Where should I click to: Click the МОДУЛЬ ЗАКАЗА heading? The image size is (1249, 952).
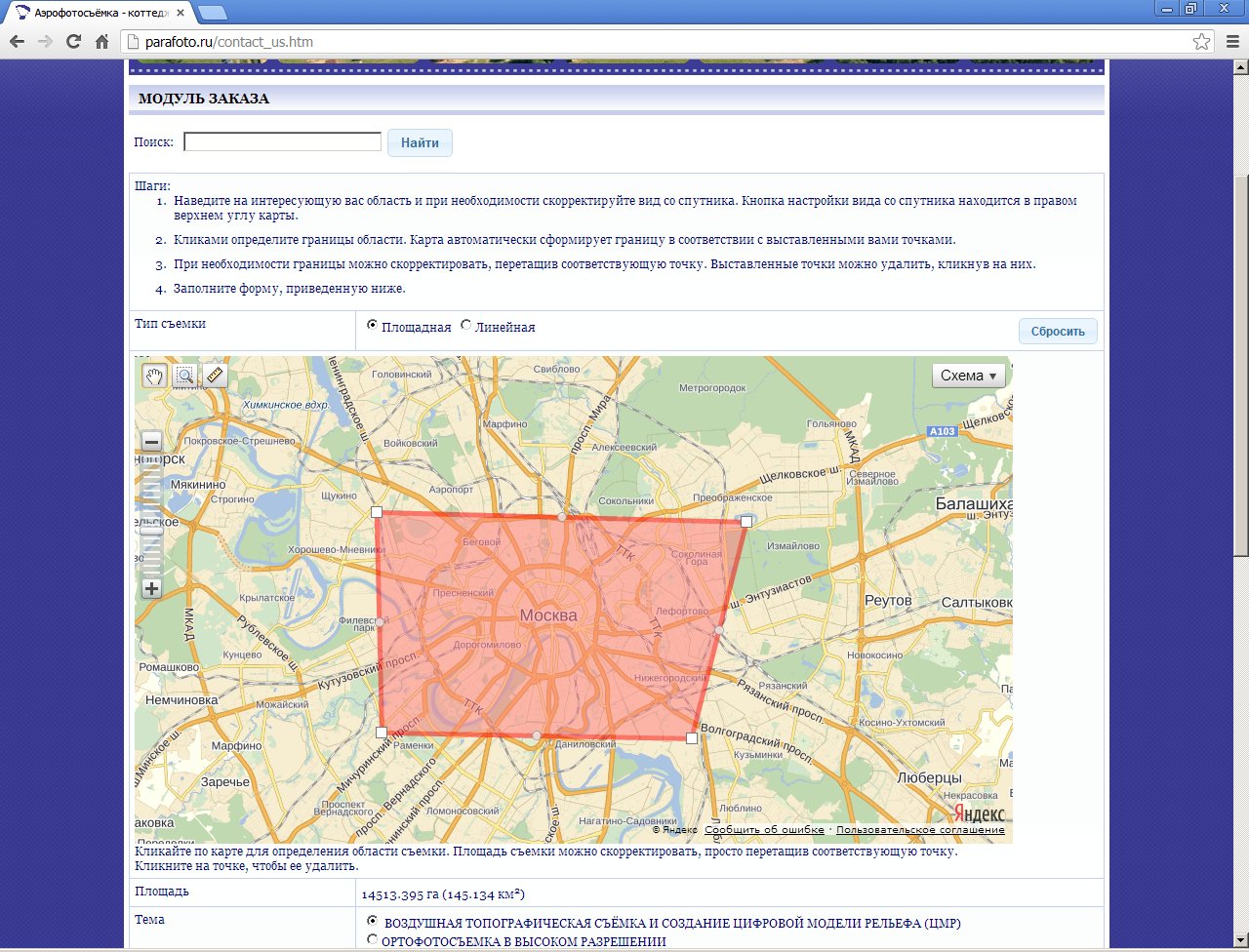[204, 99]
